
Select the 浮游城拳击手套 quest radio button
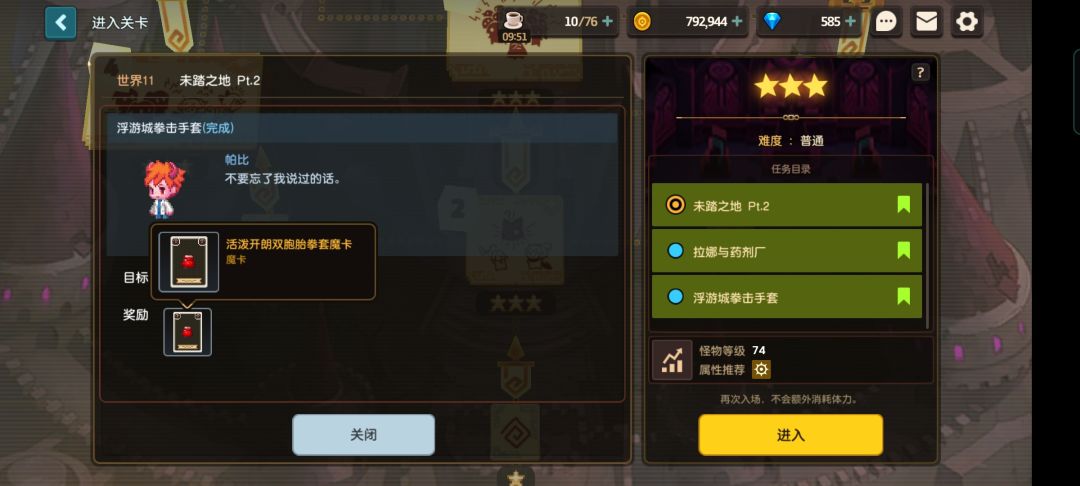pyautogui.click(x=676, y=297)
